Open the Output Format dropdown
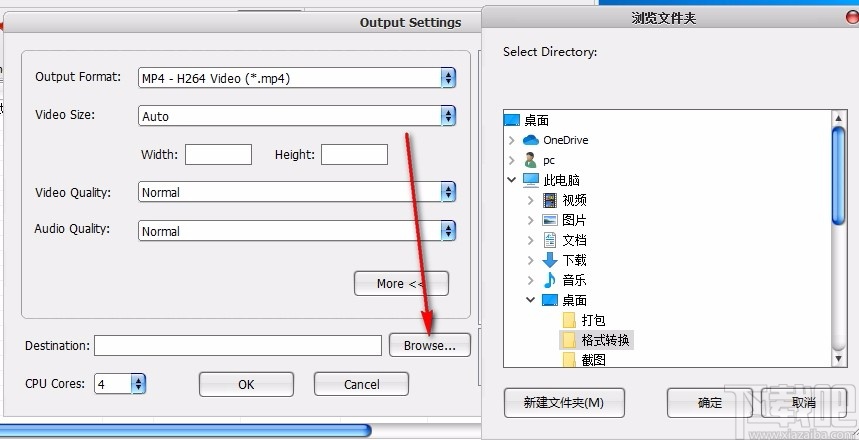The width and height of the screenshot is (859, 440). [x=296, y=78]
